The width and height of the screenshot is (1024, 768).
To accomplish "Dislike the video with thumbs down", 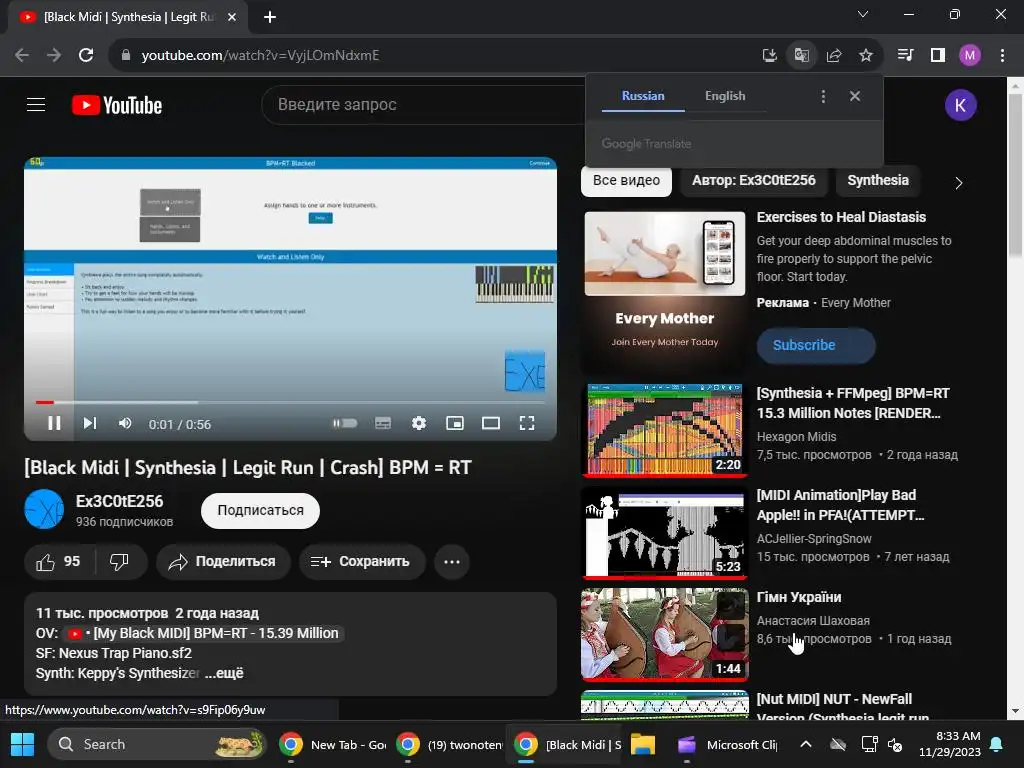I will [x=120, y=562].
